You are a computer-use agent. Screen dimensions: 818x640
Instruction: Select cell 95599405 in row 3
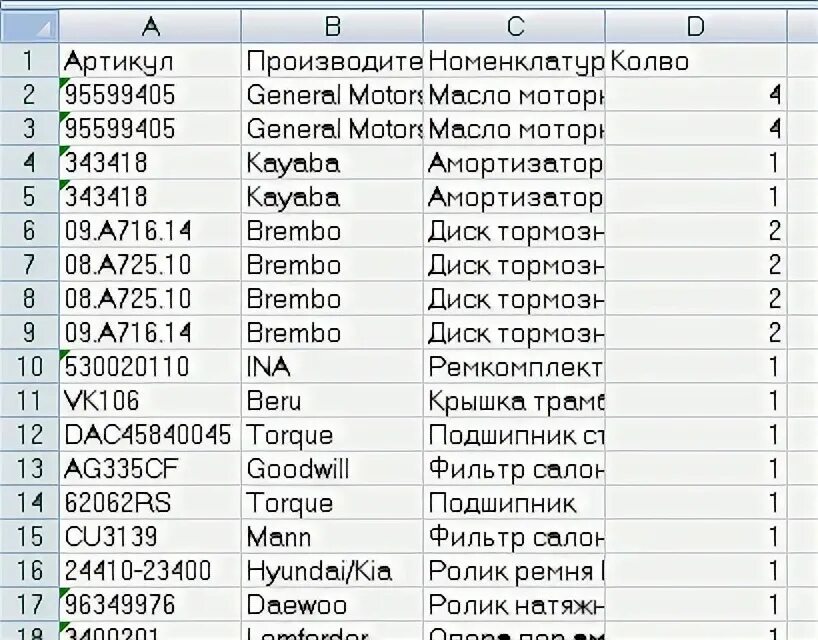click(150, 128)
